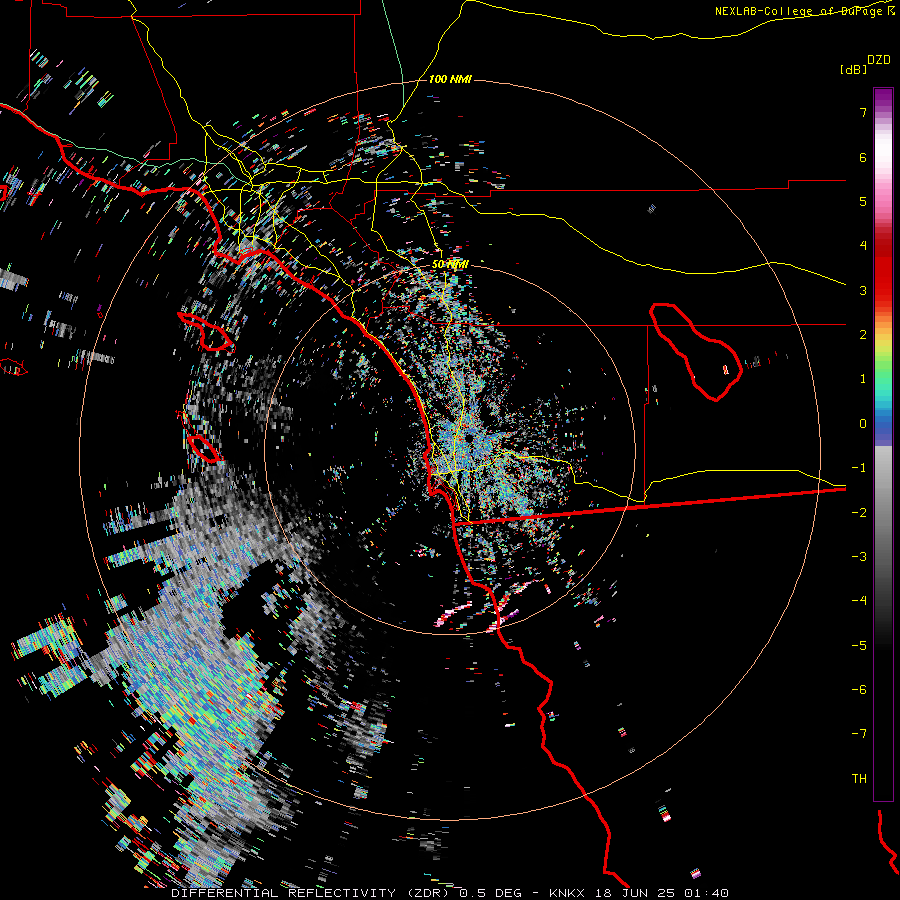Click the [dB] units label
900x900 pixels.
pyautogui.click(x=853, y=69)
